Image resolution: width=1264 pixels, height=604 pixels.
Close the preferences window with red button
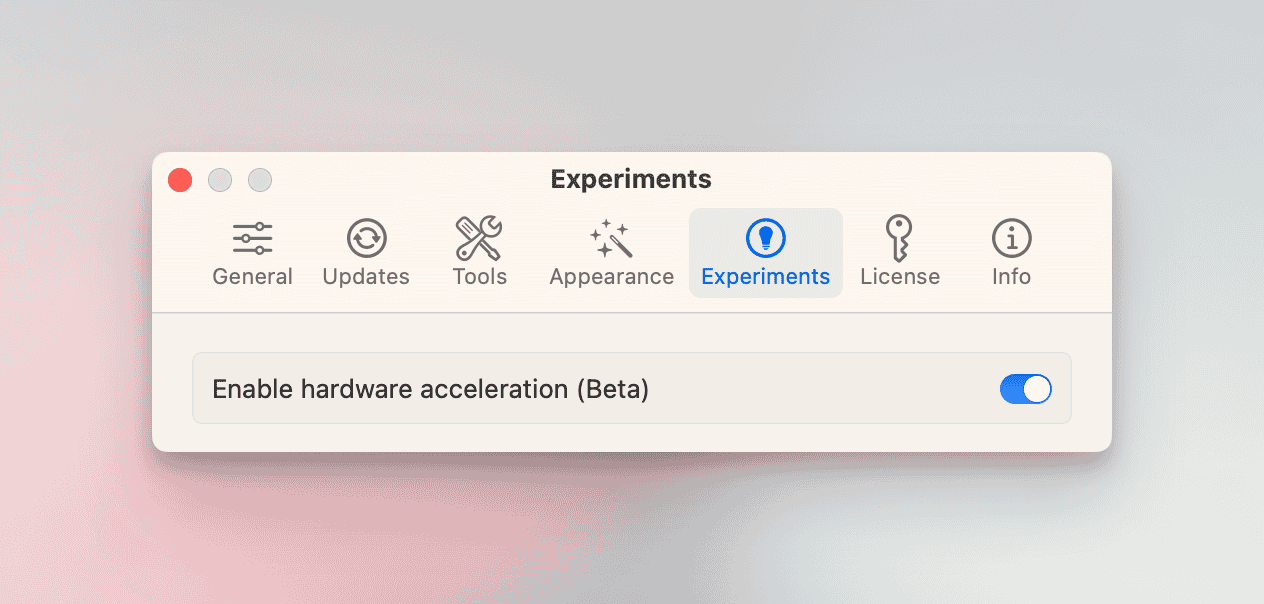(x=180, y=180)
